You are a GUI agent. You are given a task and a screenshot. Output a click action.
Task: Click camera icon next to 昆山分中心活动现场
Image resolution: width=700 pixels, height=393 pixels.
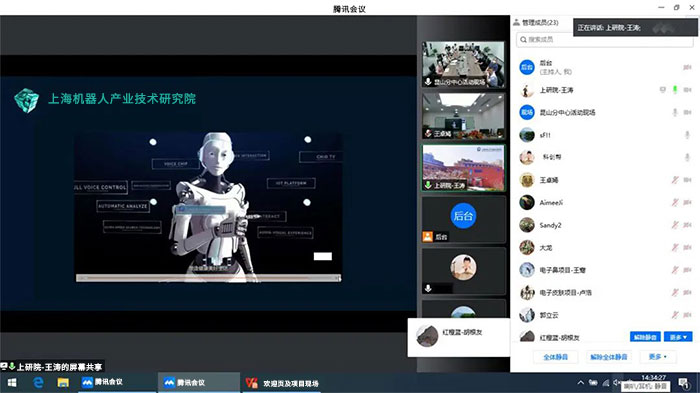(688, 113)
